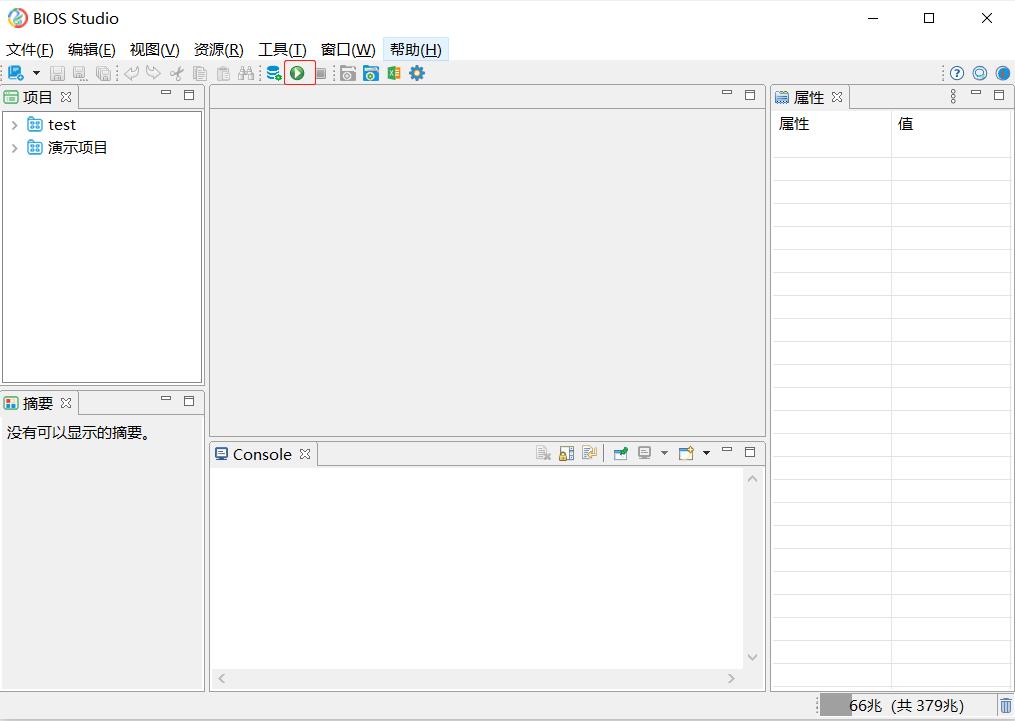
Task: Click the Open Console icon
Action: [x=686, y=453]
